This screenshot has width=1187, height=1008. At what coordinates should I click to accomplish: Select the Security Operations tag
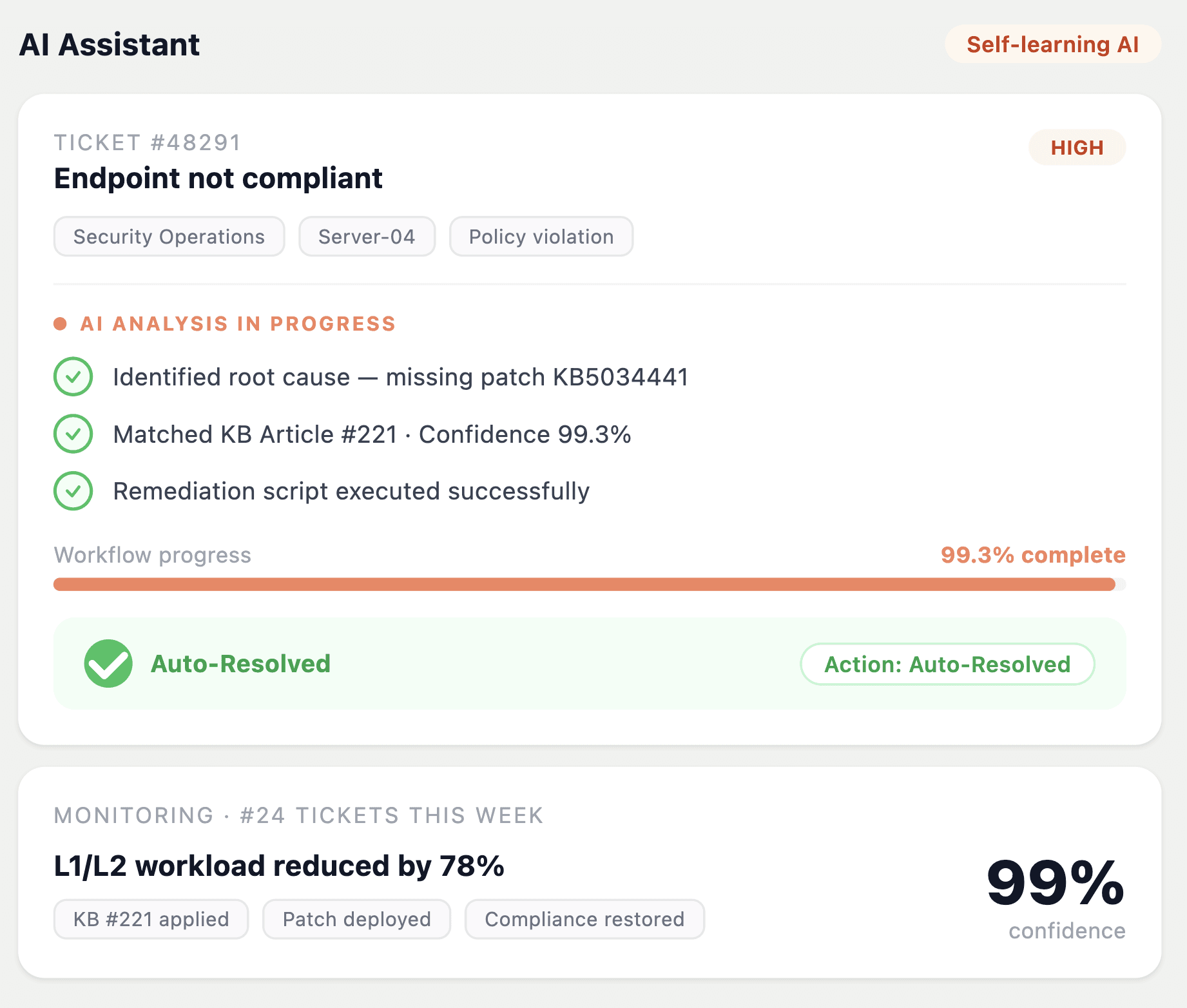tap(169, 237)
